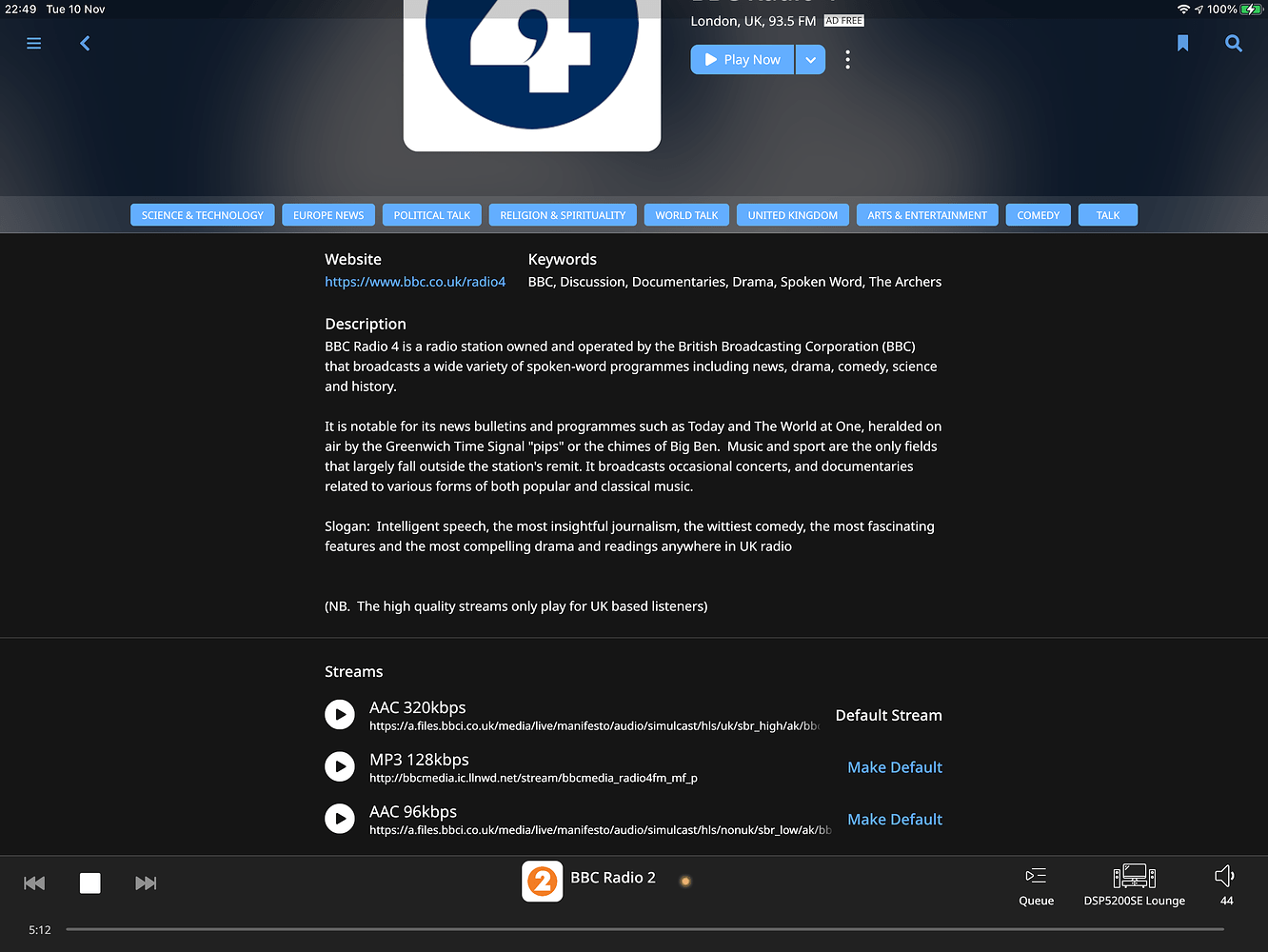Select the World Talk tag
The height and width of the screenshot is (952, 1268).
(686, 215)
